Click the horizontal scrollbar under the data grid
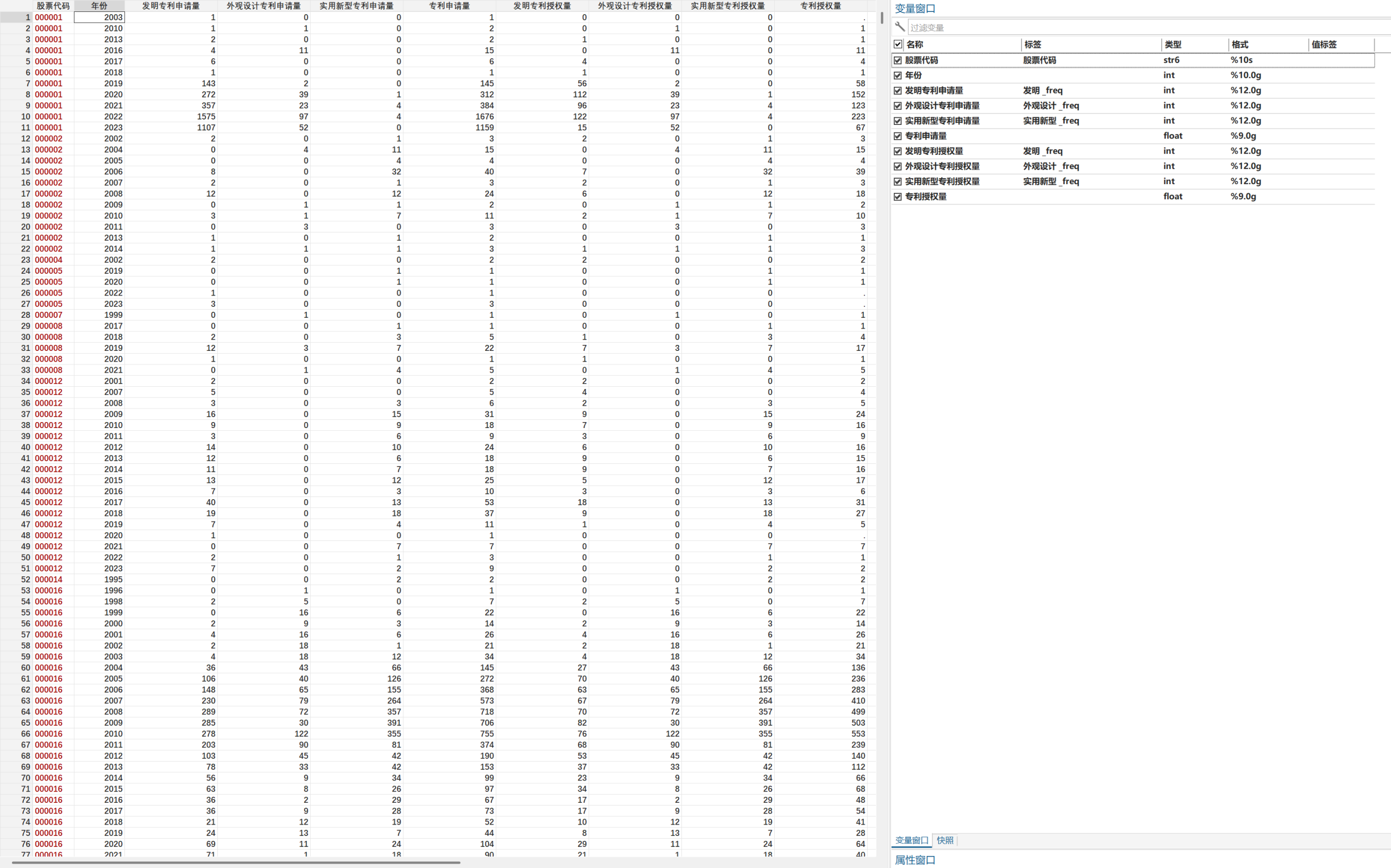This screenshot has height=868, width=1391. (235, 861)
